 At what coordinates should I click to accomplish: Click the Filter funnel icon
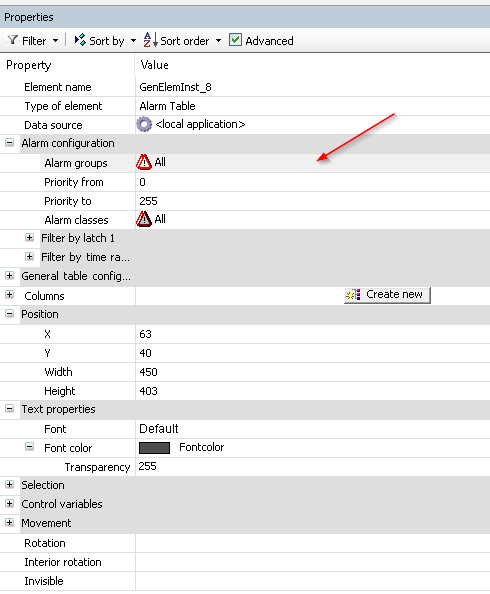[13, 40]
